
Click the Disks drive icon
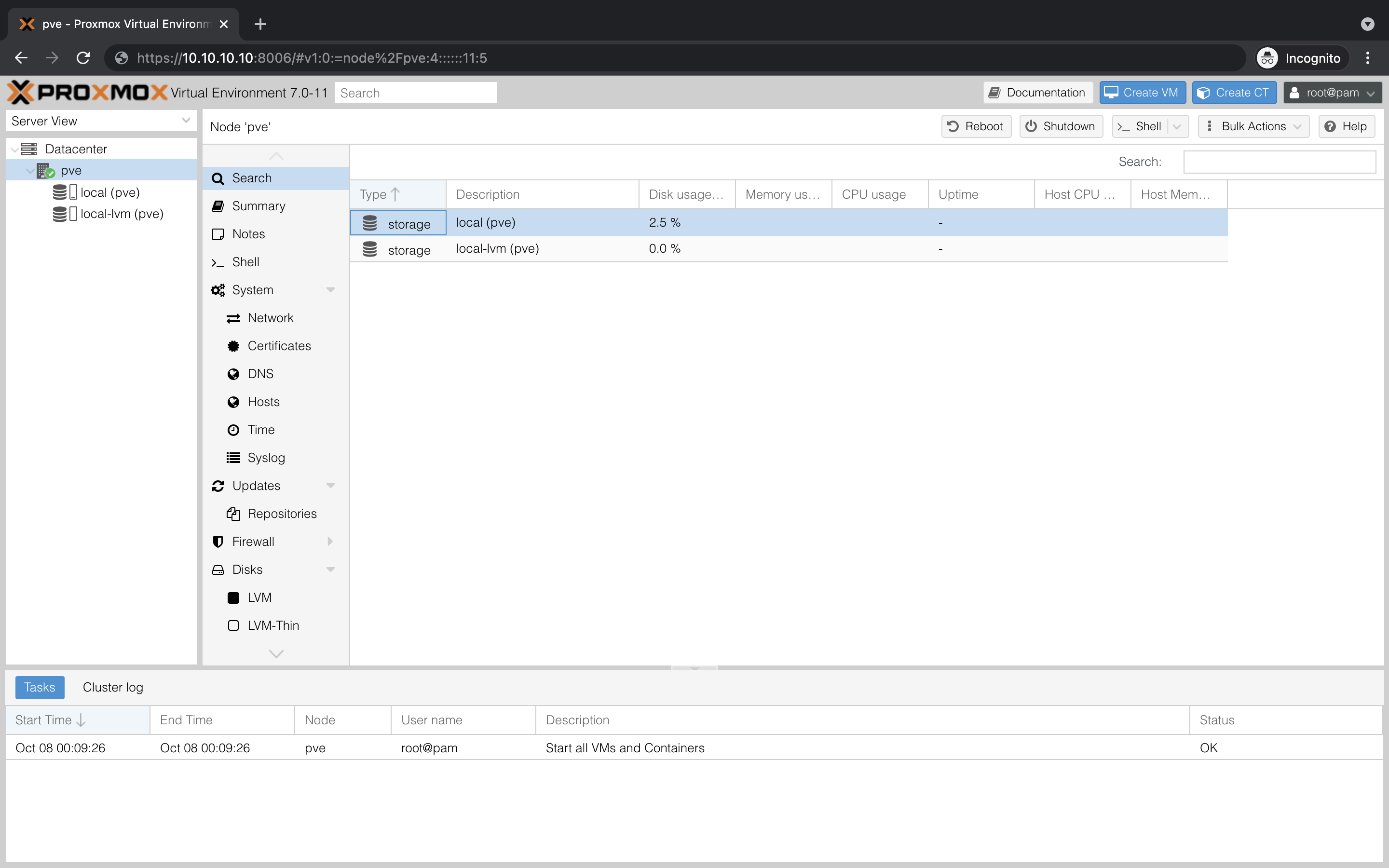coord(218,570)
